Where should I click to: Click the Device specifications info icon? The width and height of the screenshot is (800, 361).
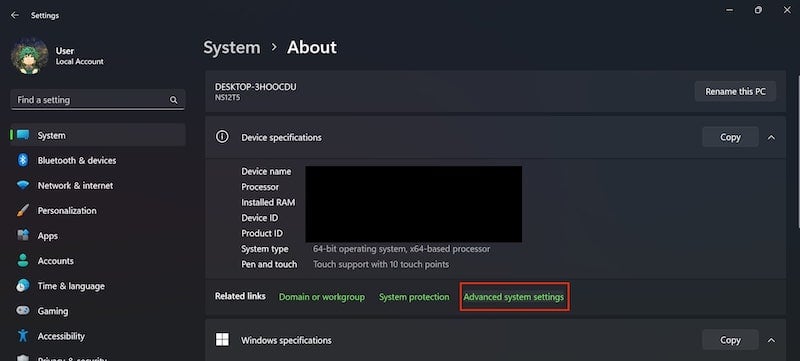(x=222, y=137)
